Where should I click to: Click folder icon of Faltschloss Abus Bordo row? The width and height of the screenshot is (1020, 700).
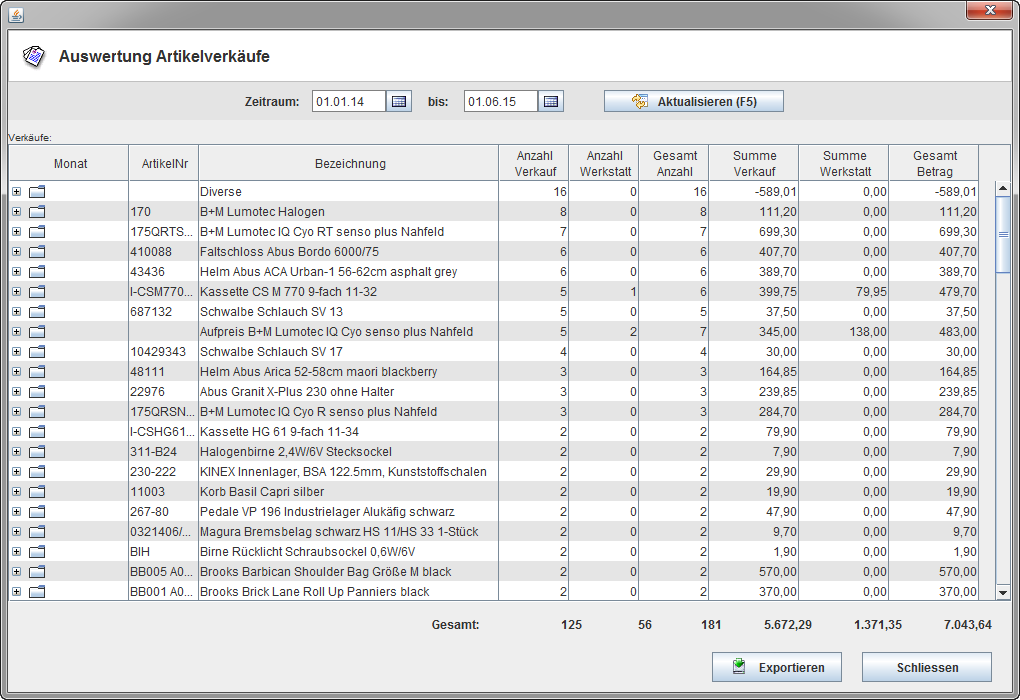38,252
